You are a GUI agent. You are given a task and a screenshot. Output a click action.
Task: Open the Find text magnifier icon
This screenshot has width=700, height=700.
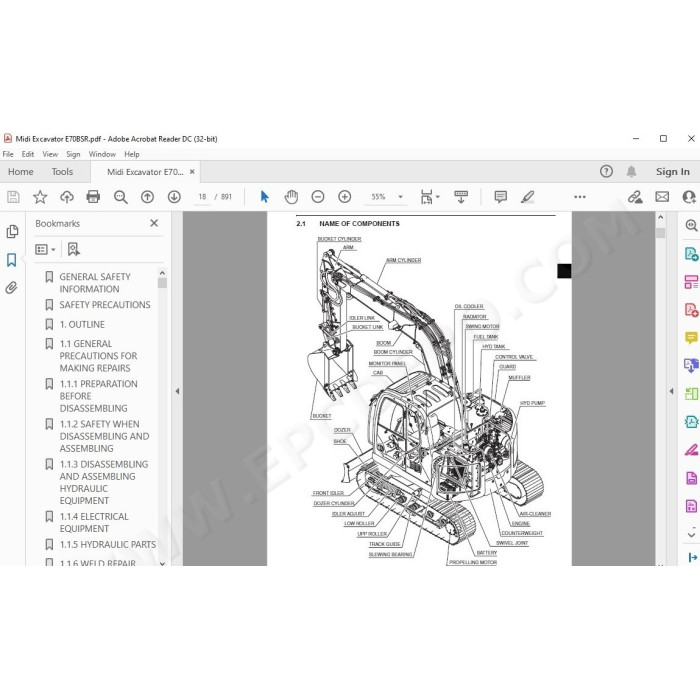pyautogui.click(x=121, y=197)
